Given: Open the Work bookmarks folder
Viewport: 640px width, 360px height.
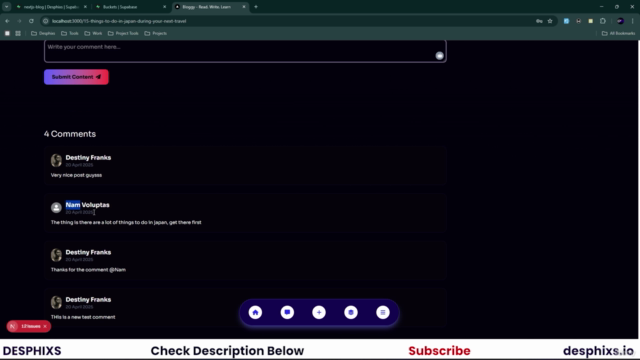Looking at the screenshot, I should pyautogui.click(x=93, y=33).
